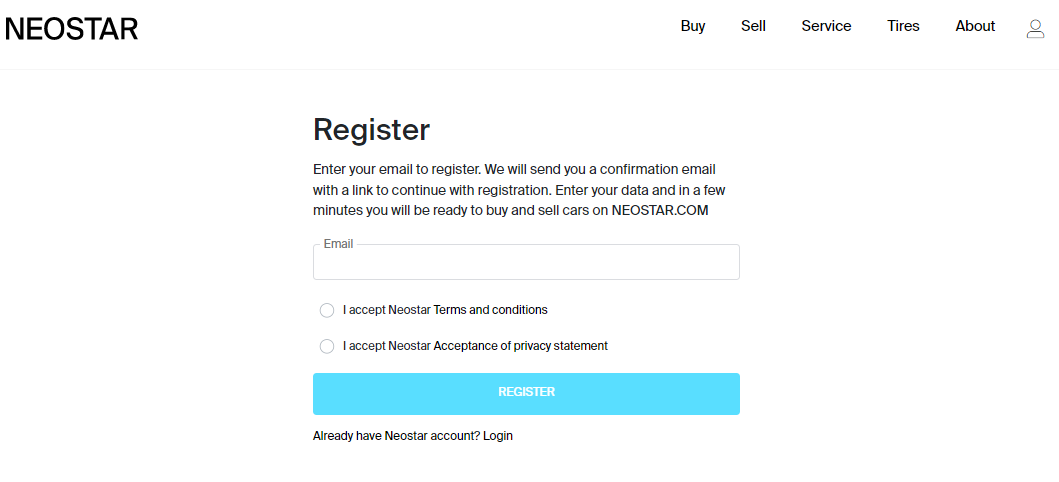Go to the Sell section
Image resolution: width=1059 pixels, height=482 pixels.
coord(753,26)
